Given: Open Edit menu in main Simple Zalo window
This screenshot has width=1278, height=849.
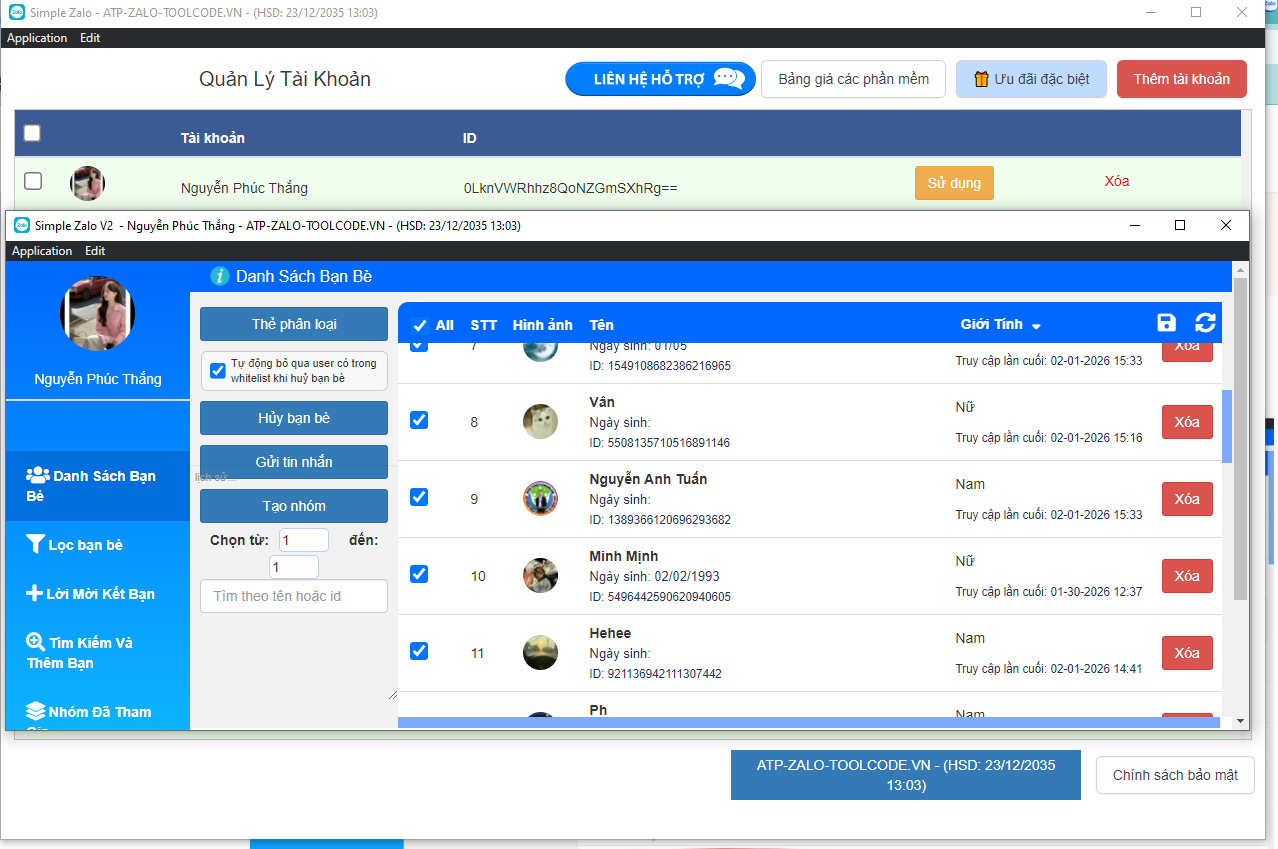Looking at the screenshot, I should [90, 38].
